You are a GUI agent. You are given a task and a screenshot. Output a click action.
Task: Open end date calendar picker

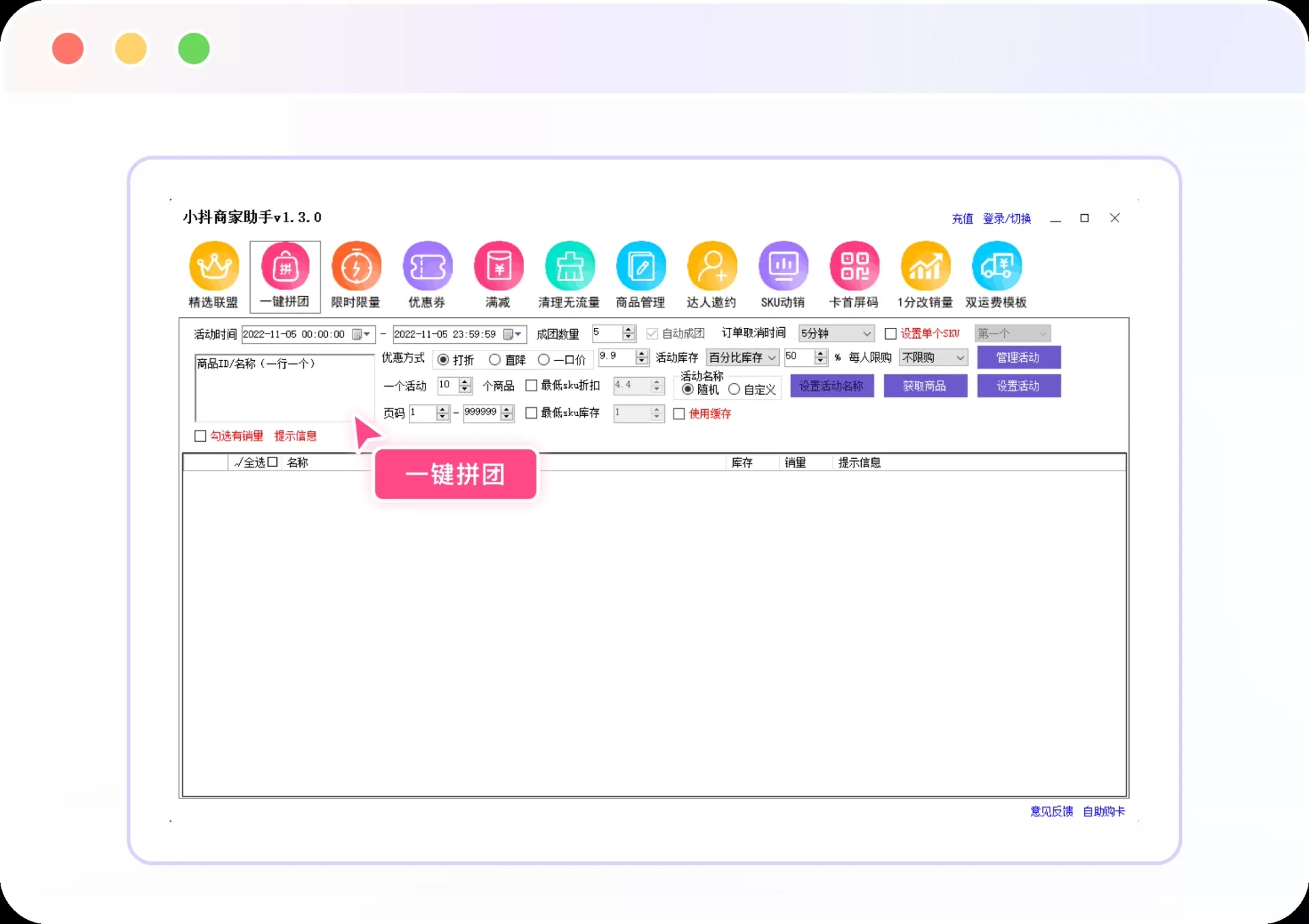coord(513,334)
